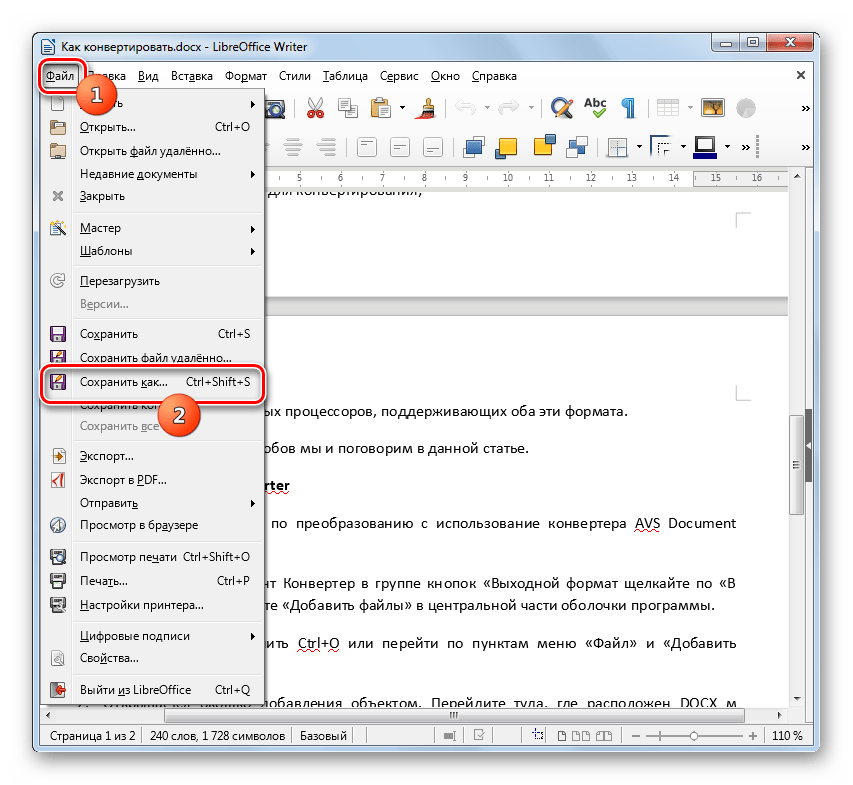Run the Abc spelling check icon
853x785 pixels.
(595, 108)
